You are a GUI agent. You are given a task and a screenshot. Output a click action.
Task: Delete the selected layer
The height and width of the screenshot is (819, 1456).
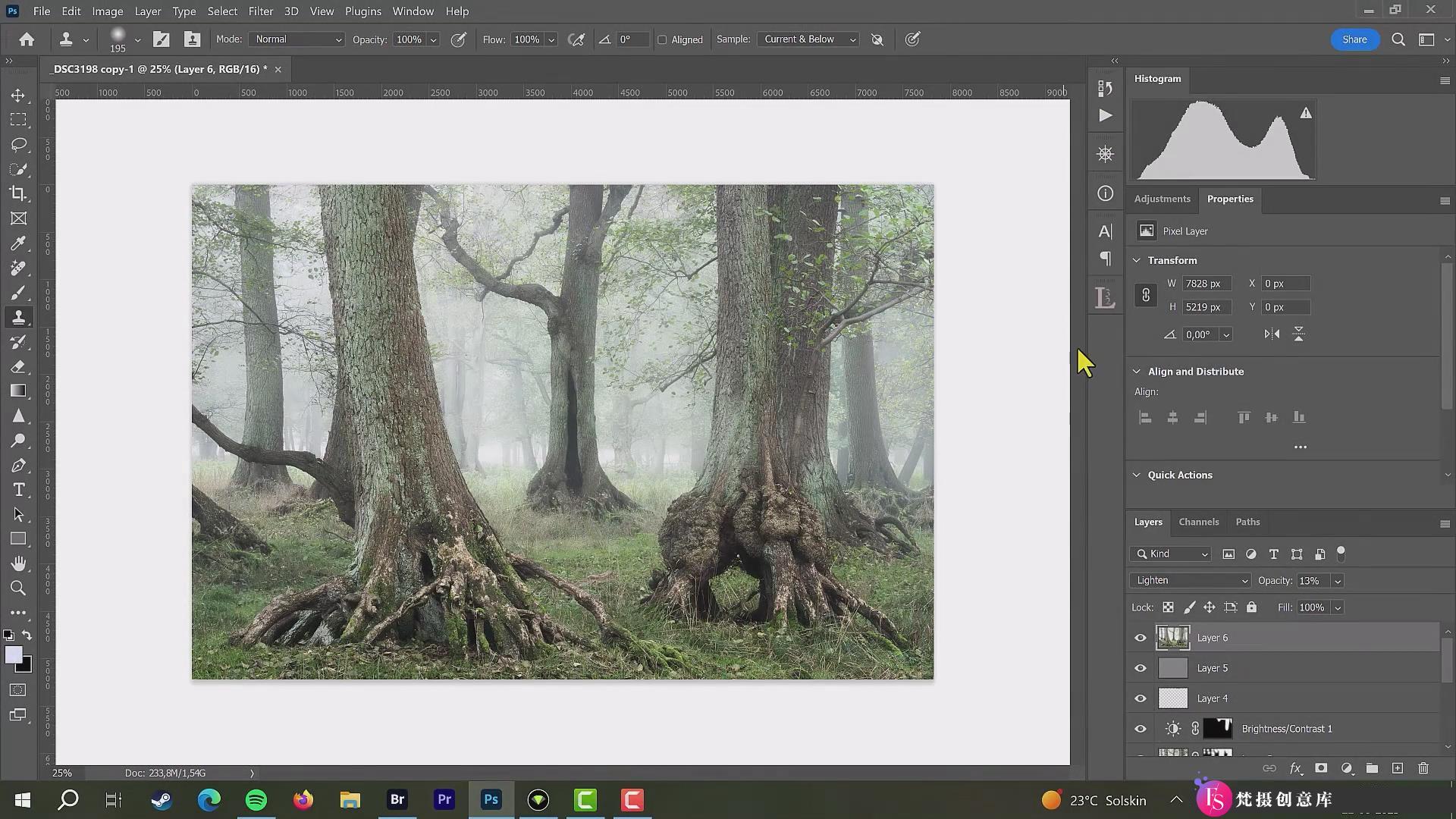1423,768
